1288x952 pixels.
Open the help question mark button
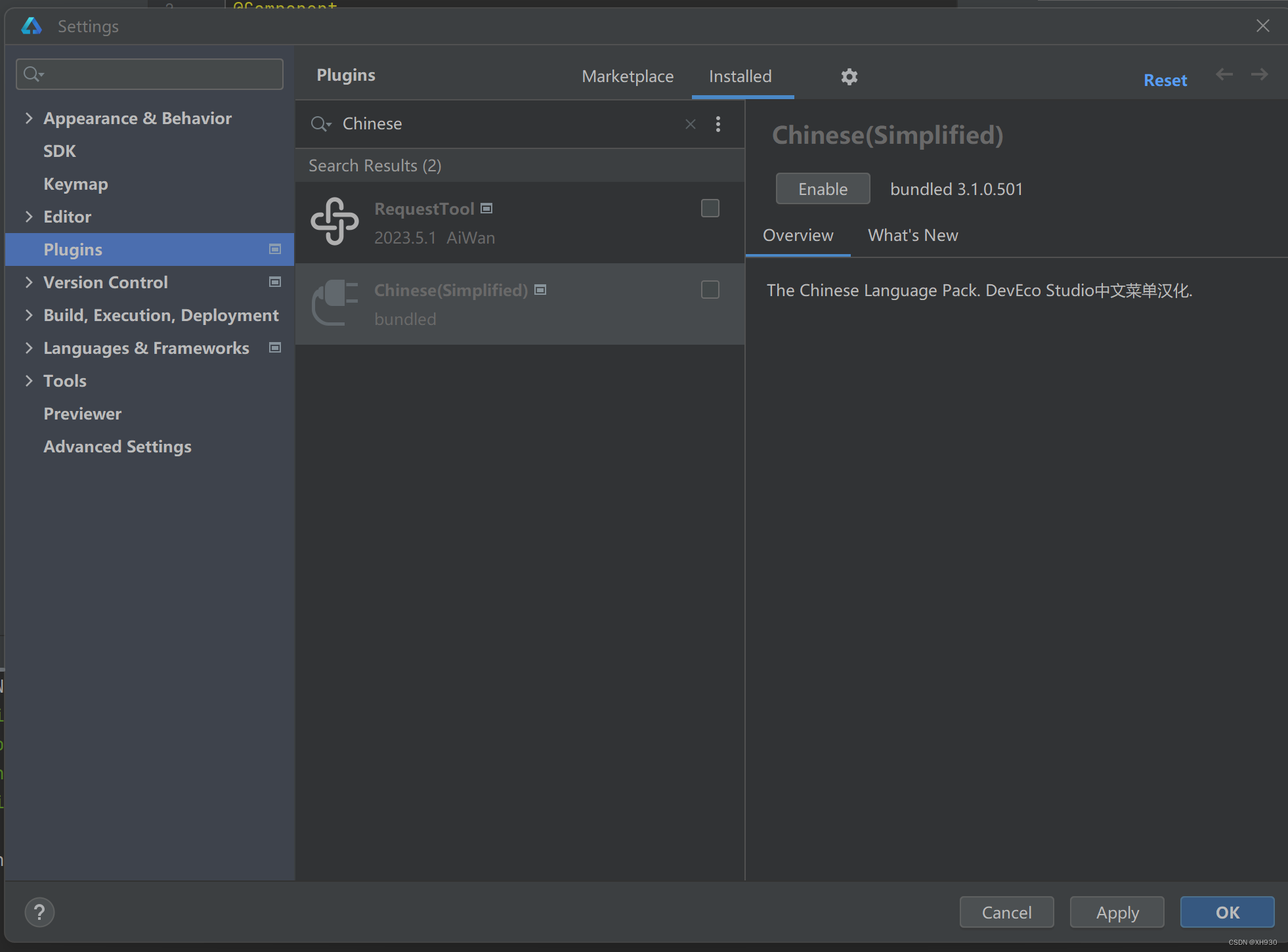(39, 912)
